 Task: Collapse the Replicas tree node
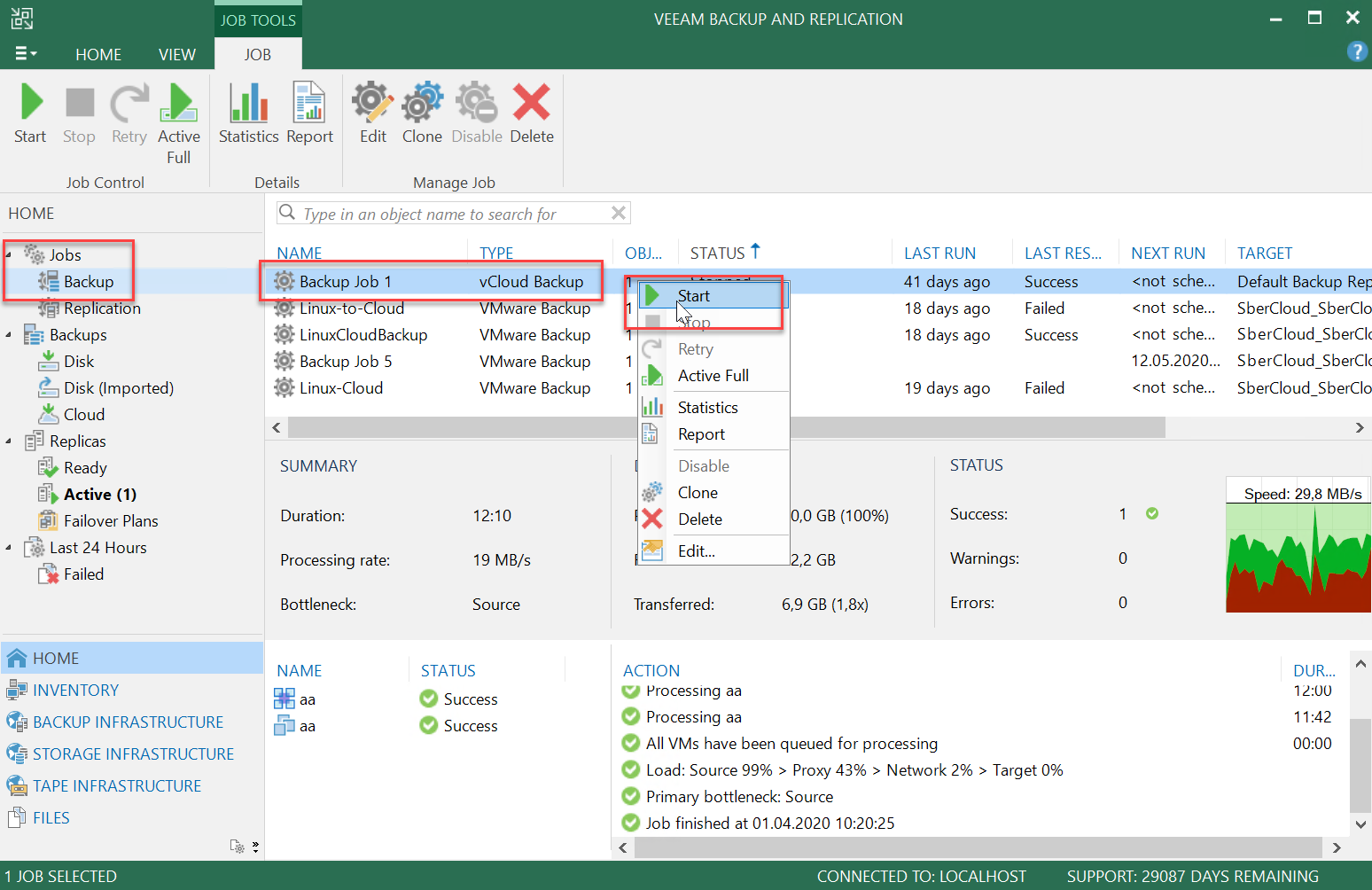coord(9,441)
